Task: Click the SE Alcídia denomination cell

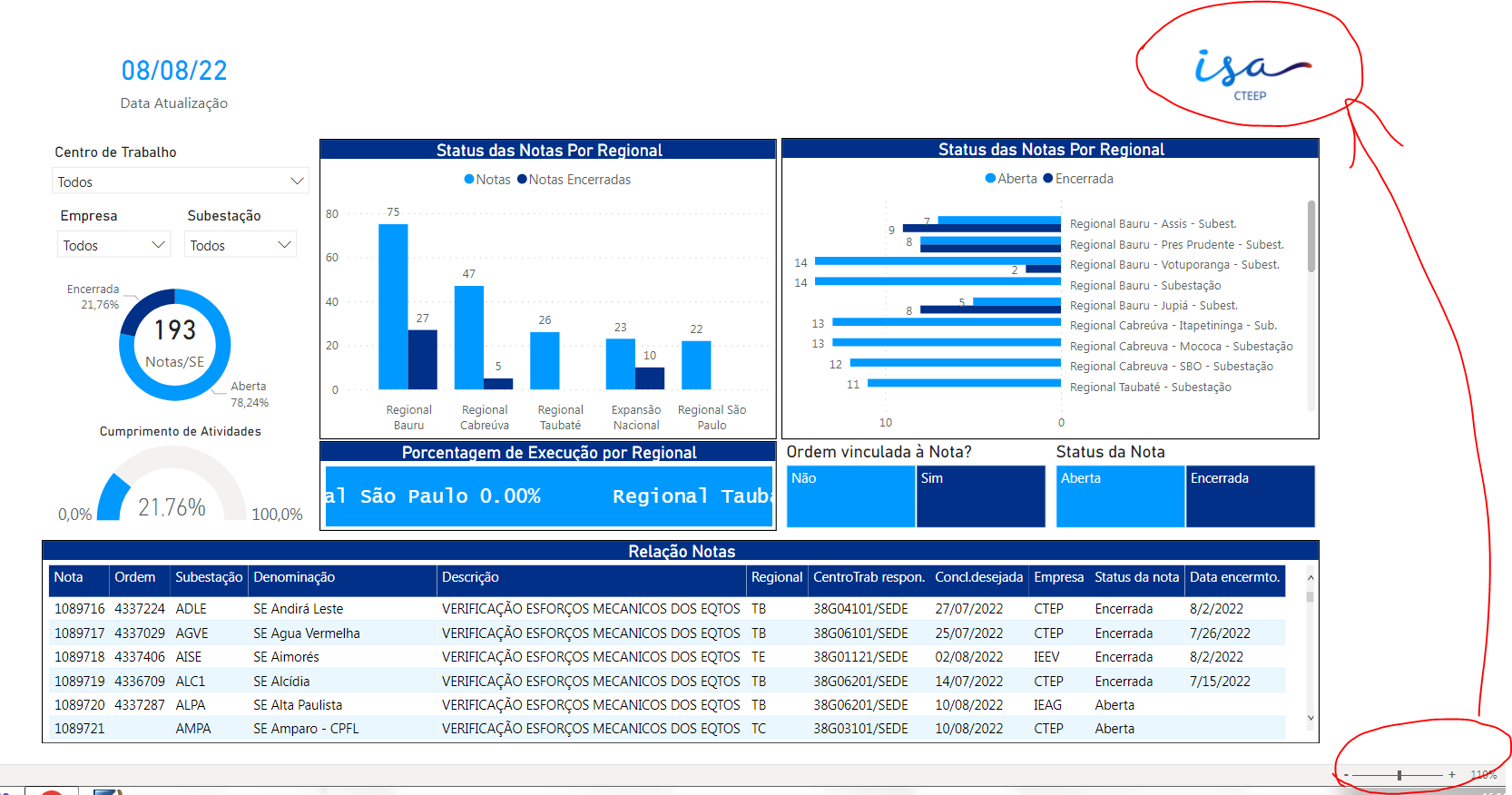Action: click(281, 682)
